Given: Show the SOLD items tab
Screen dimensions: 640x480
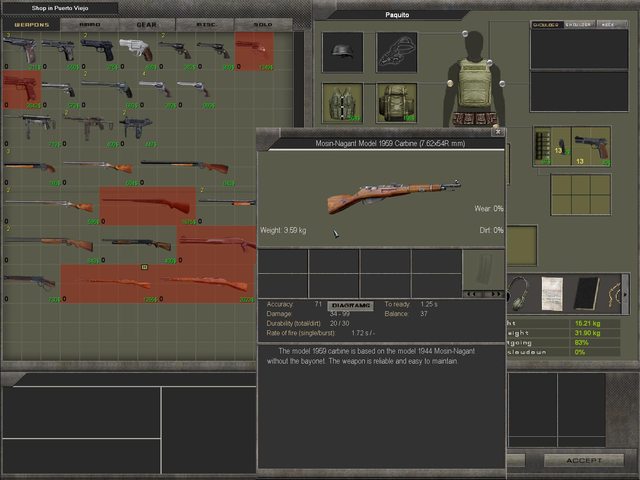Looking at the screenshot, I should pos(263,25).
